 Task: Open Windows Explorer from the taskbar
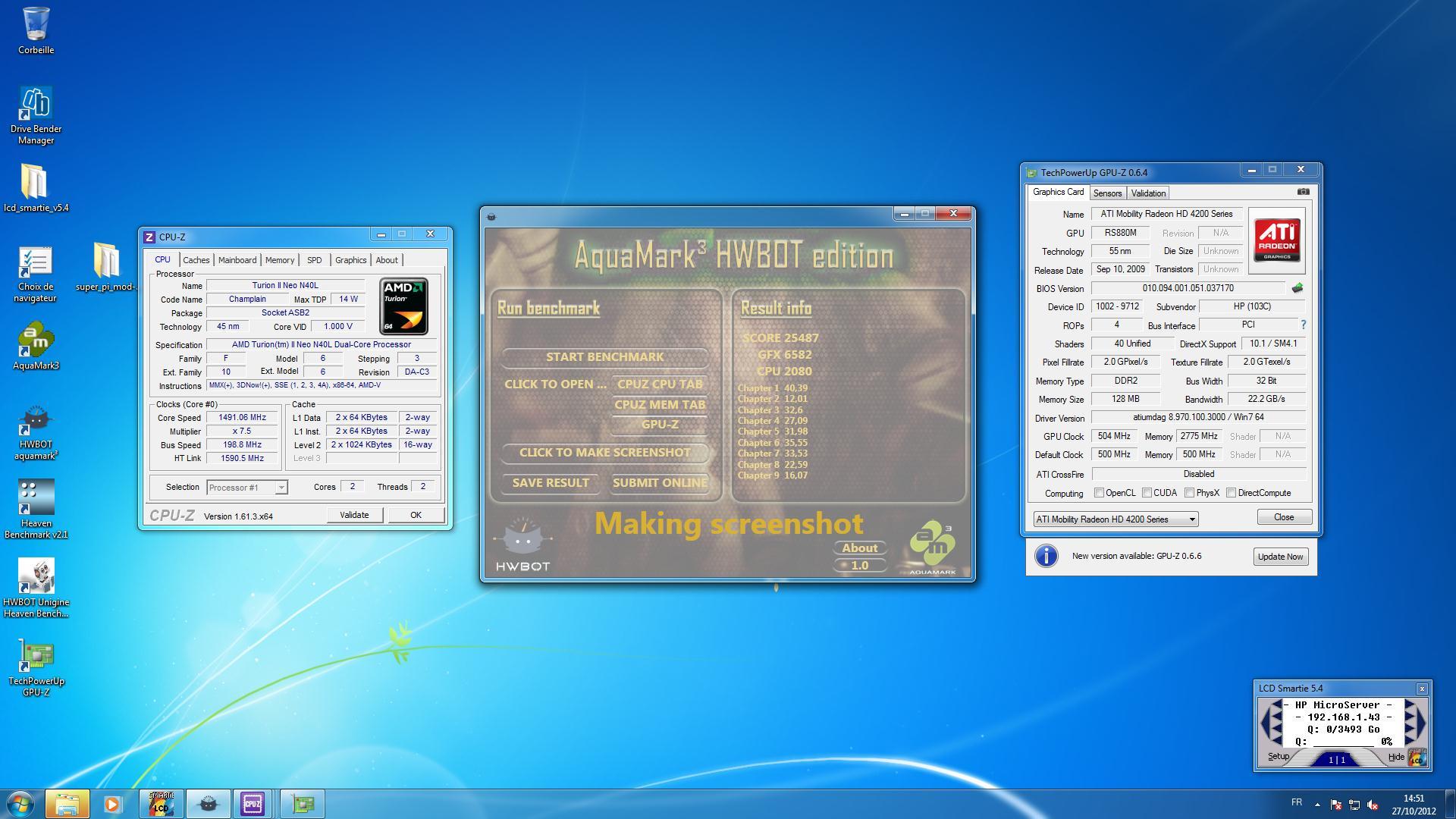(67, 804)
